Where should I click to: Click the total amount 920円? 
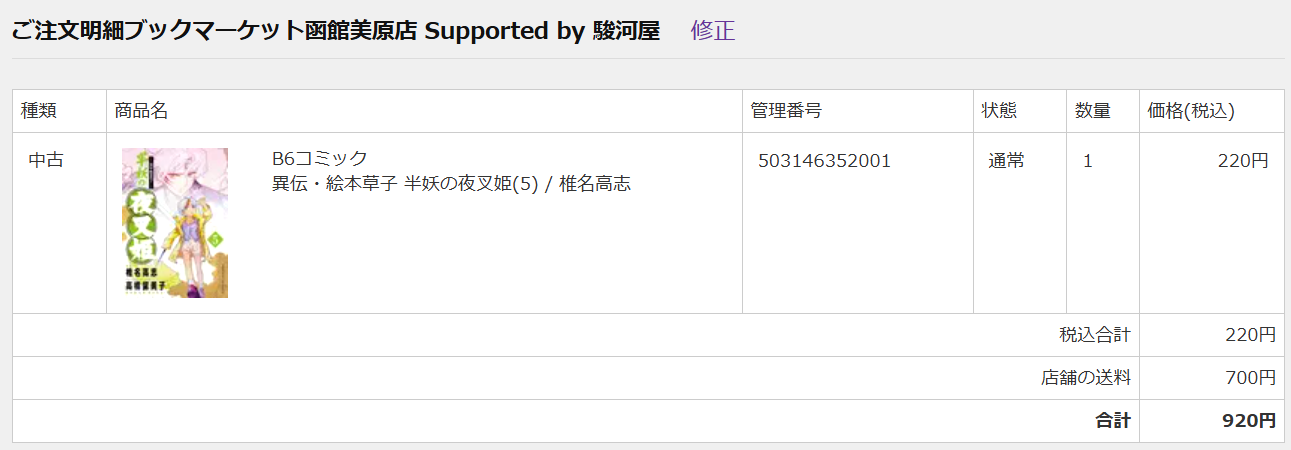coord(1249,421)
